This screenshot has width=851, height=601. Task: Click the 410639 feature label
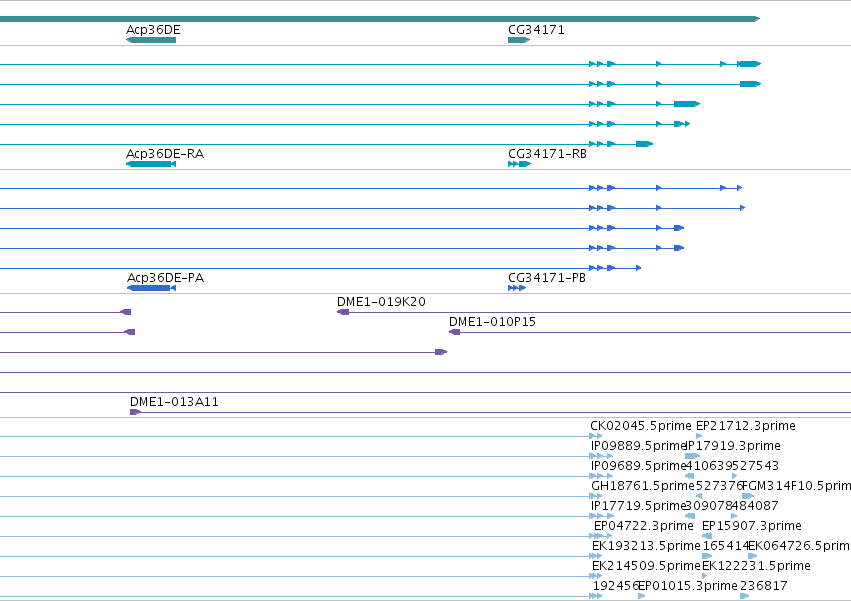click(x=709, y=466)
